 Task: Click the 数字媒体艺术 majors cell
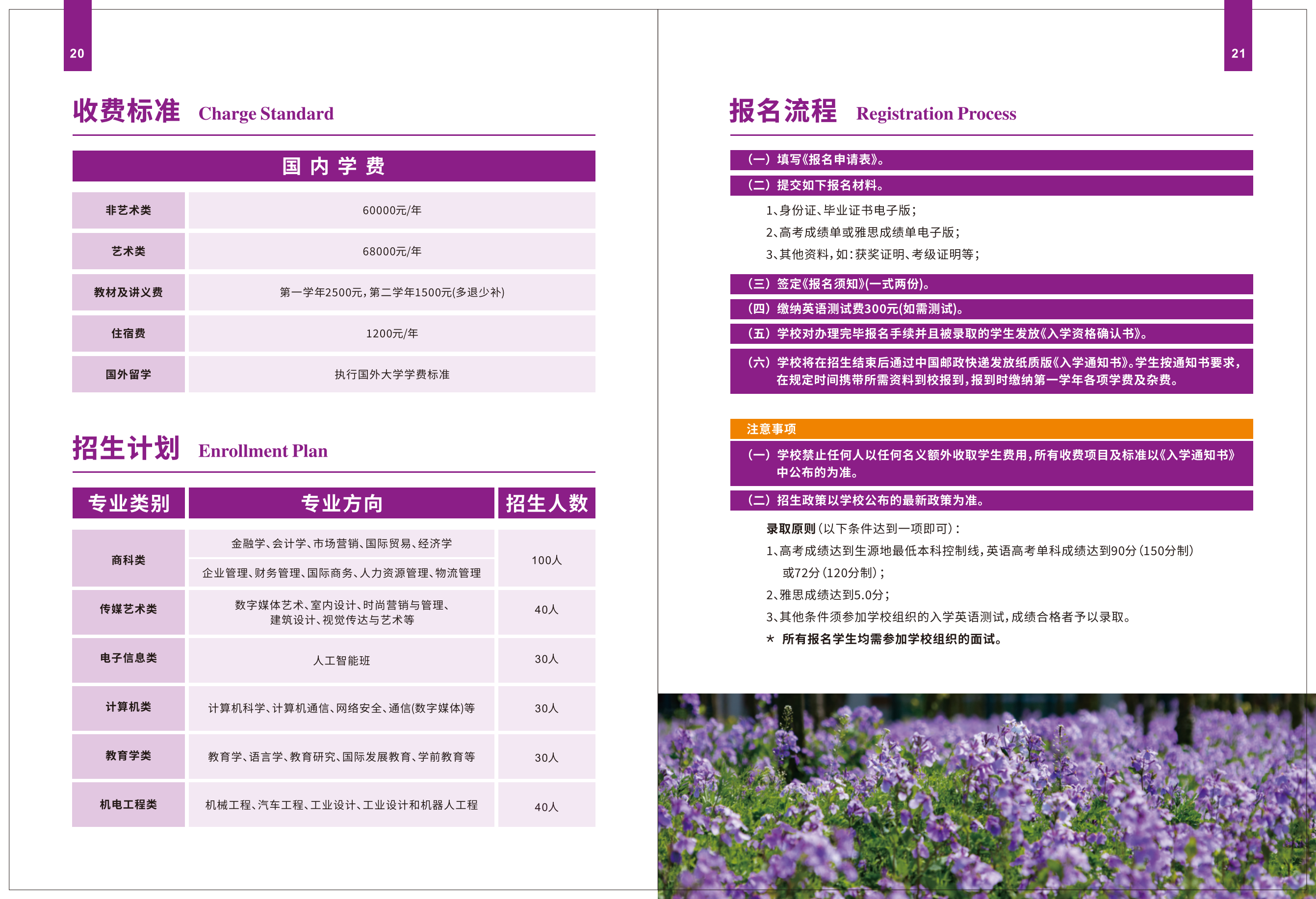341,612
